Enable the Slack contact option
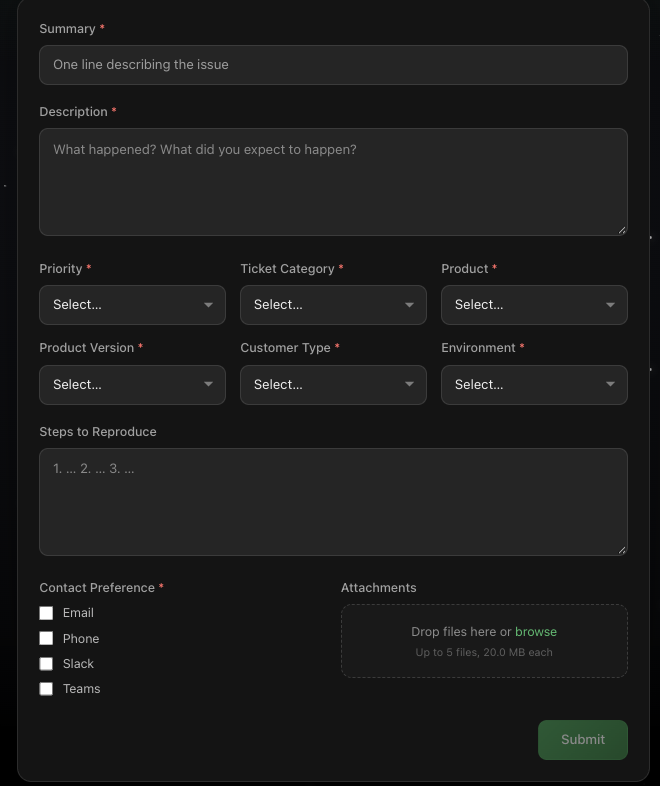The image size is (660, 786). (46, 664)
